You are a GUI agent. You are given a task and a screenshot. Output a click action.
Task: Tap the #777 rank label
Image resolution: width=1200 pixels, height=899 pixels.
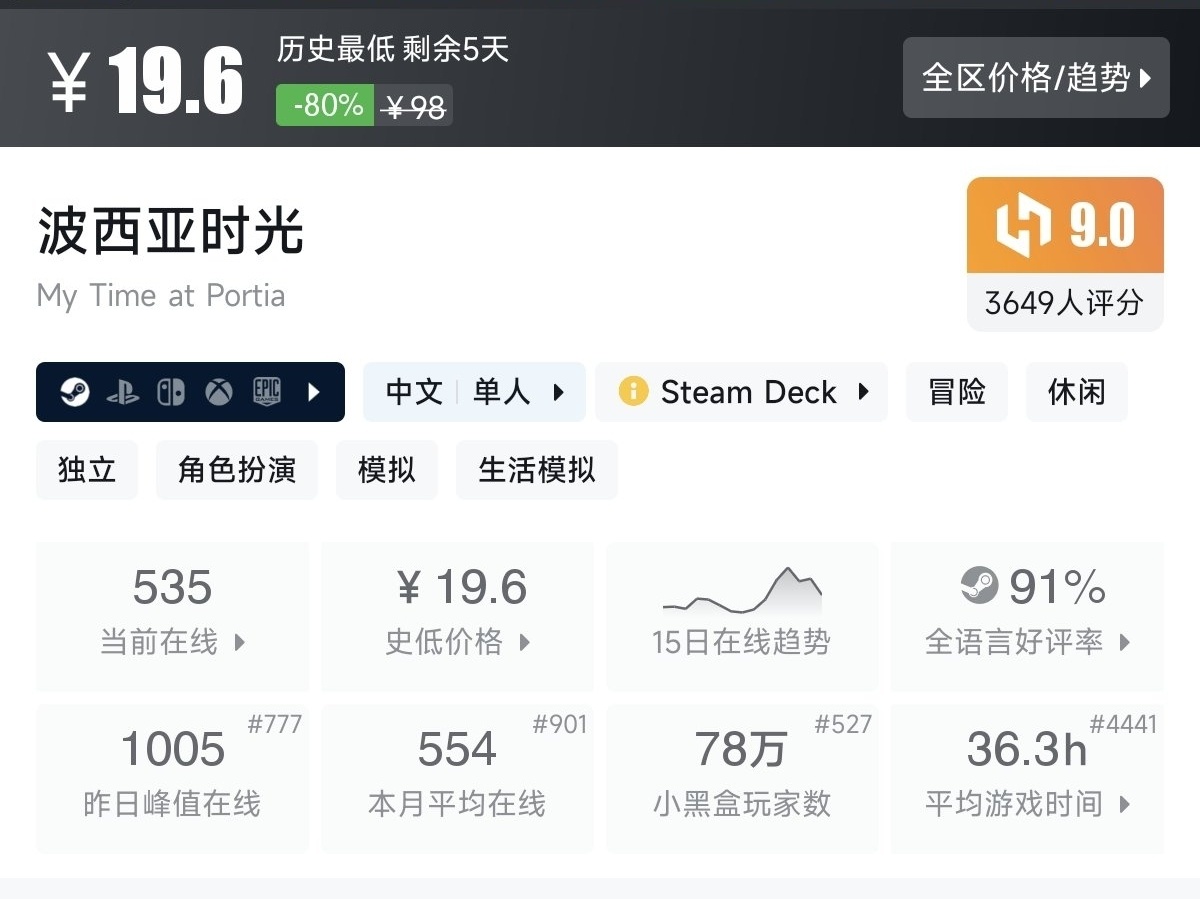coord(275,724)
